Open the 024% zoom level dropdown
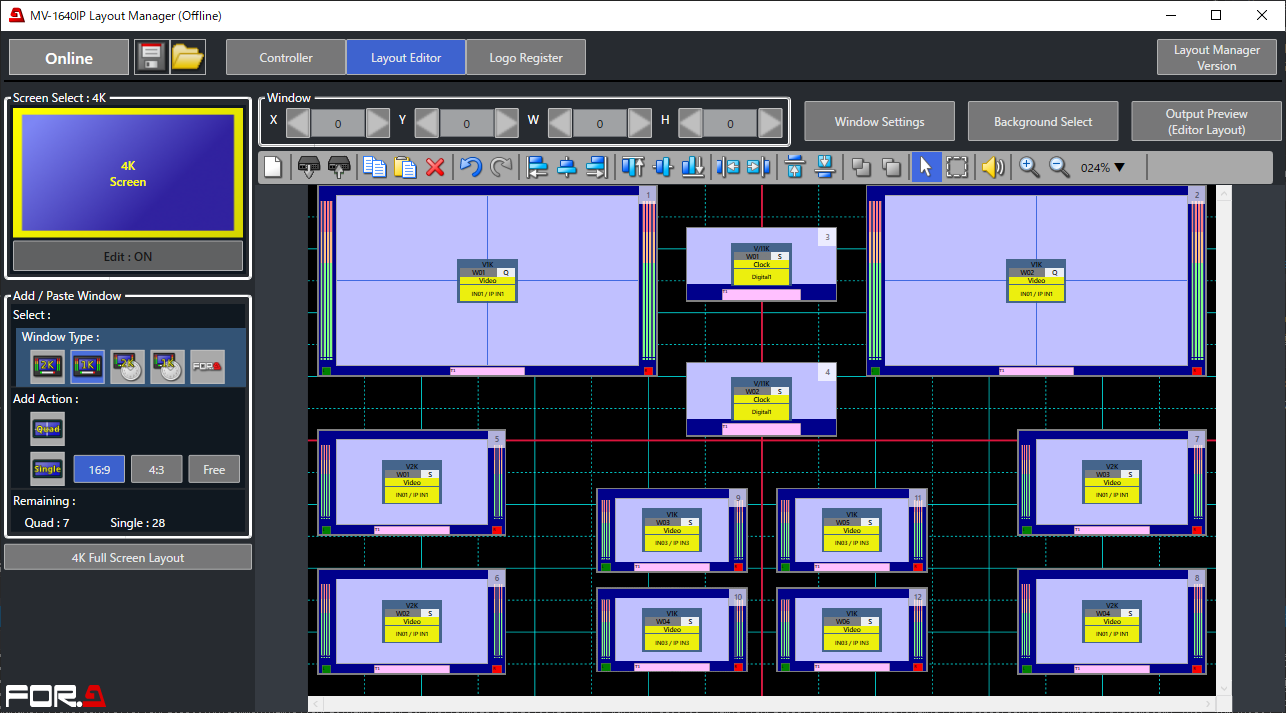 1103,168
